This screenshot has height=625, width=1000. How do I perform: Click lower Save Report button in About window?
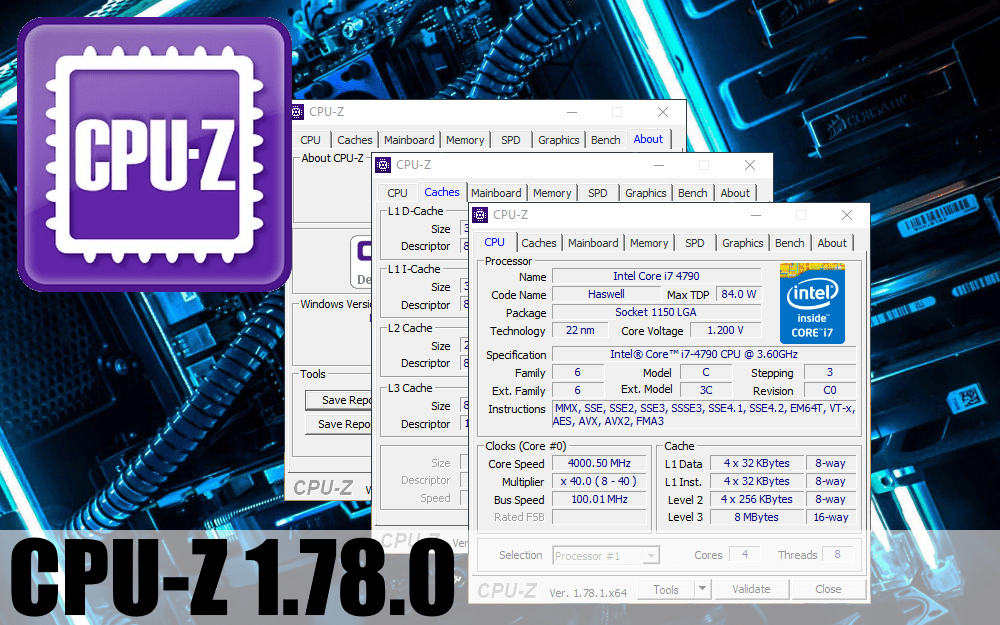tap(339, 424)
